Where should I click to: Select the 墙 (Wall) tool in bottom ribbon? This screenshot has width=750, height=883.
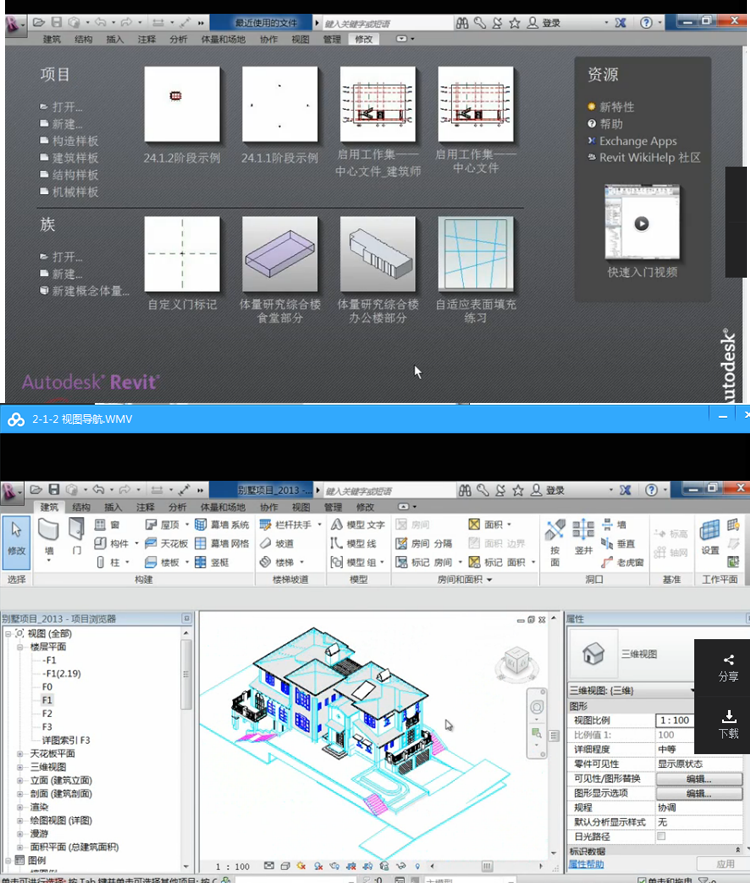(x=48, y=539)
